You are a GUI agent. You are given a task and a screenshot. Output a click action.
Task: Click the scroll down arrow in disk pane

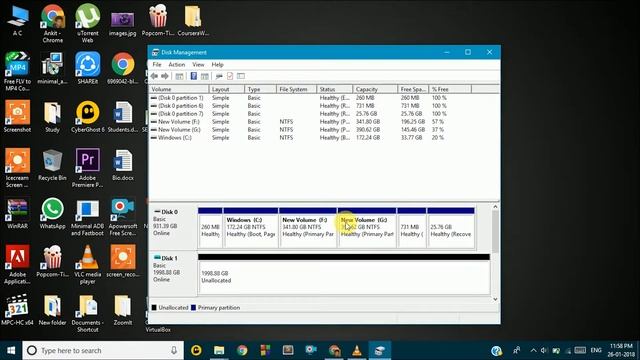click(495, 299)
